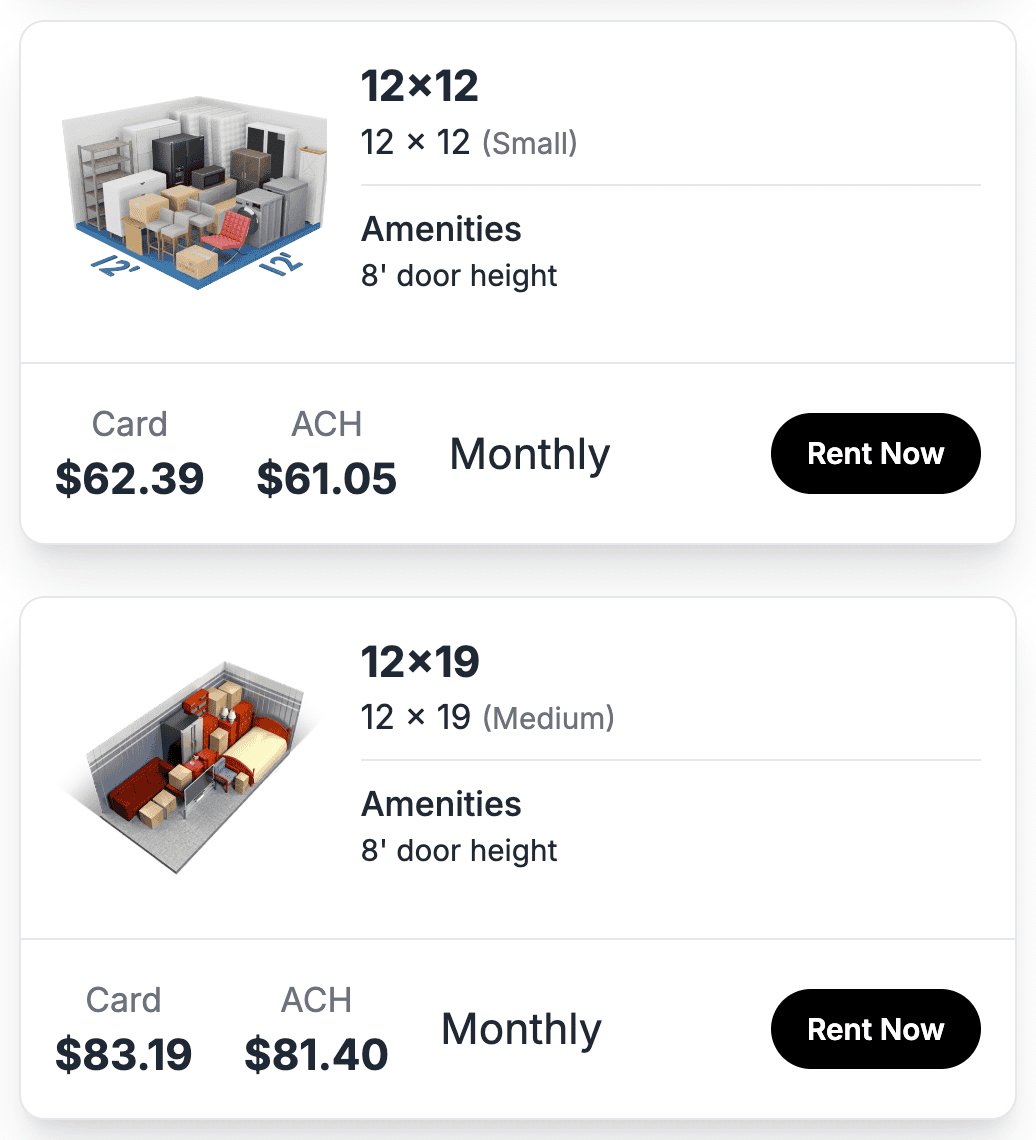Click the ACH payment label on the 12×19 card

click(x=316, y=1000)
